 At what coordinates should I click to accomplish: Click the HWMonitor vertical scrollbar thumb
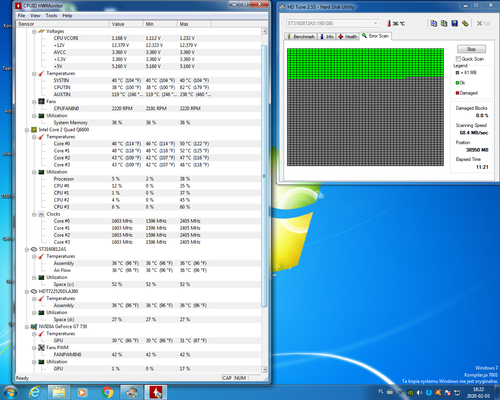point(264,176)
